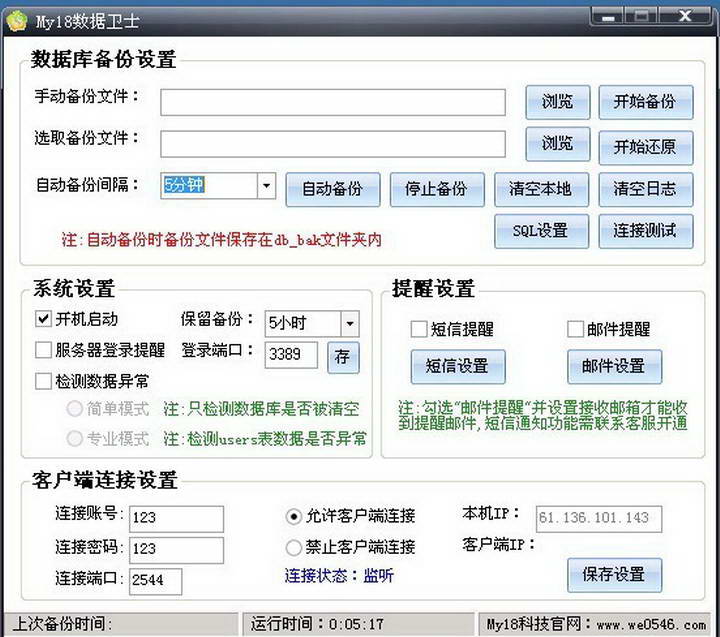Close the My18数据卫士 window
The image size is (720, 637).
tap(685, 16)
